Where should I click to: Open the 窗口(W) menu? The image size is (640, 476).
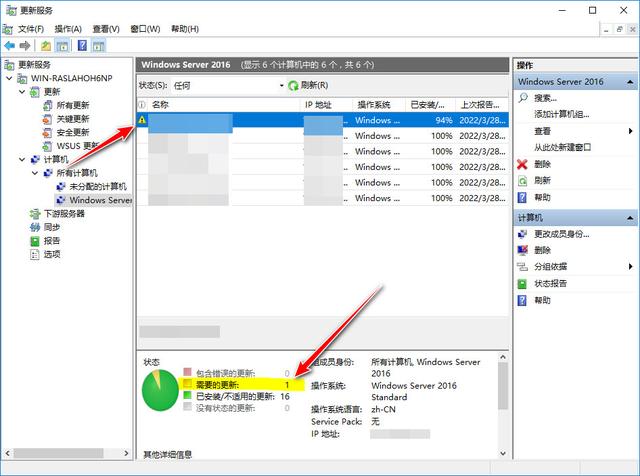(x=145, y=29)
